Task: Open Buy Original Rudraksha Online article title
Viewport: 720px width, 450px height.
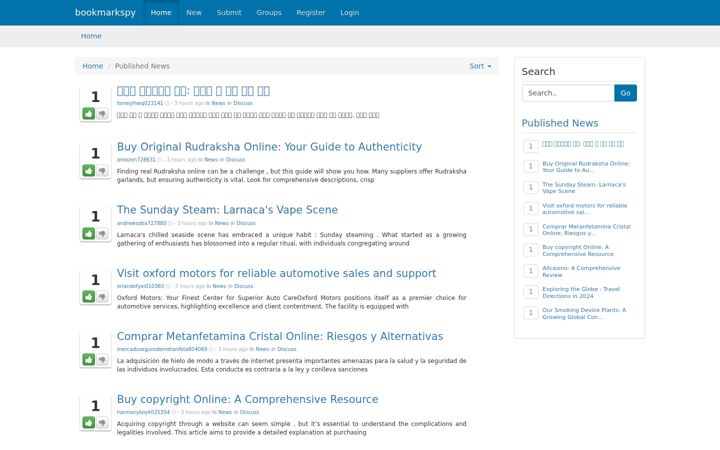Action: pos(269,147)
